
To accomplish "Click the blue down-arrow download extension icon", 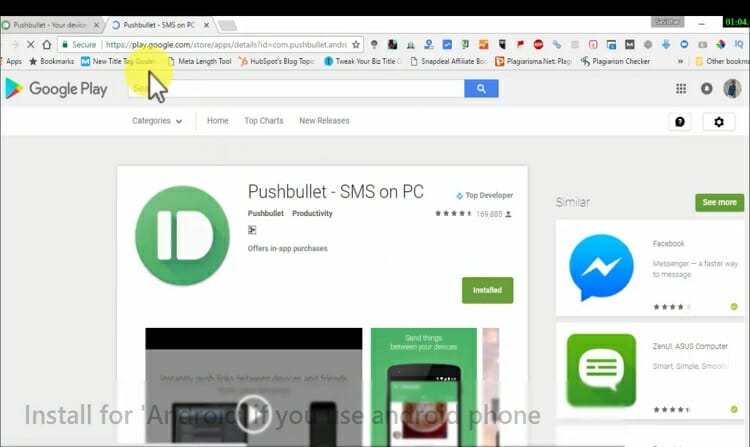I will pyautogui.click(x=666, y=44).
